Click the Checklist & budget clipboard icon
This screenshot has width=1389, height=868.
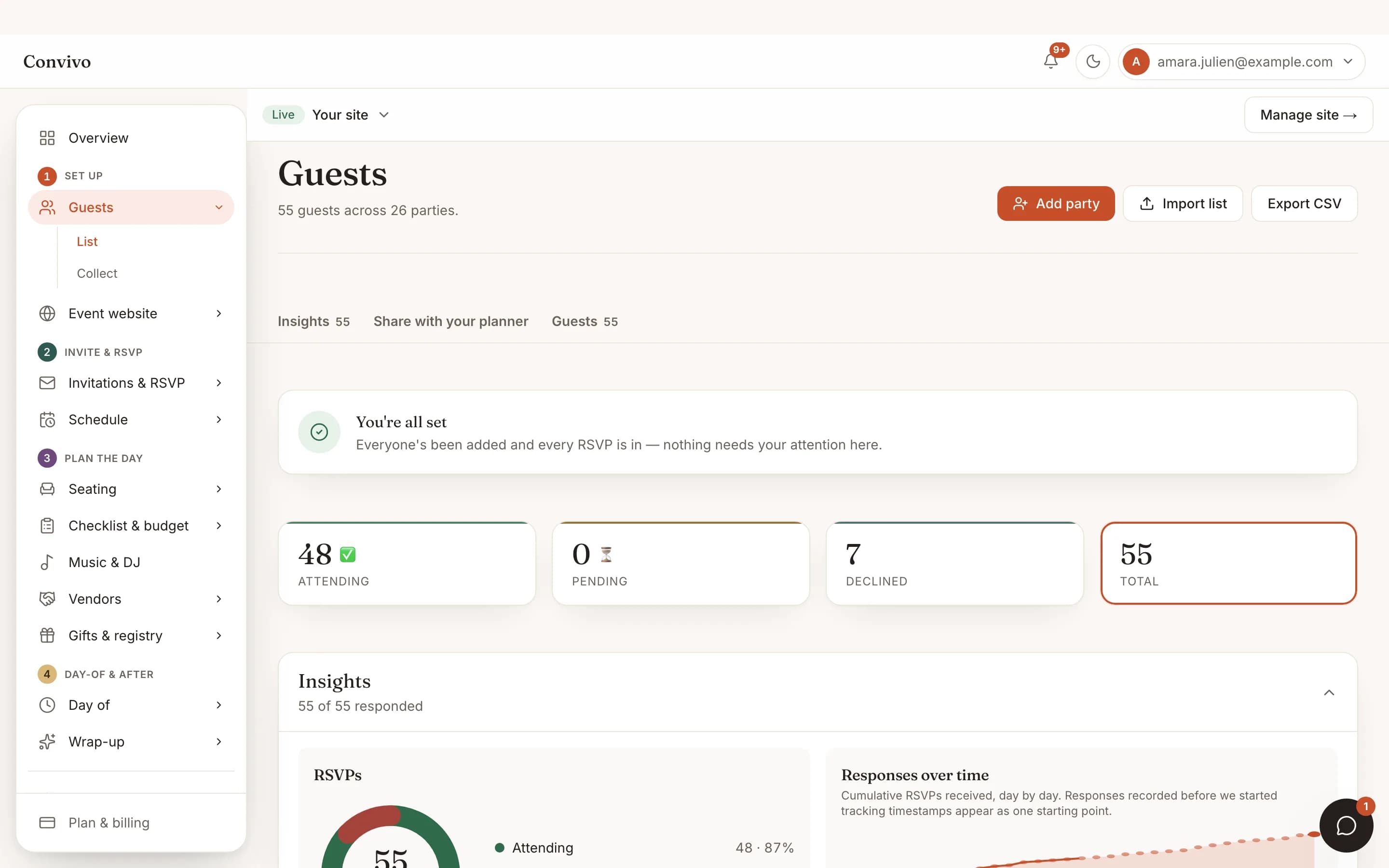pyautogui.click(x=47, y=526)
